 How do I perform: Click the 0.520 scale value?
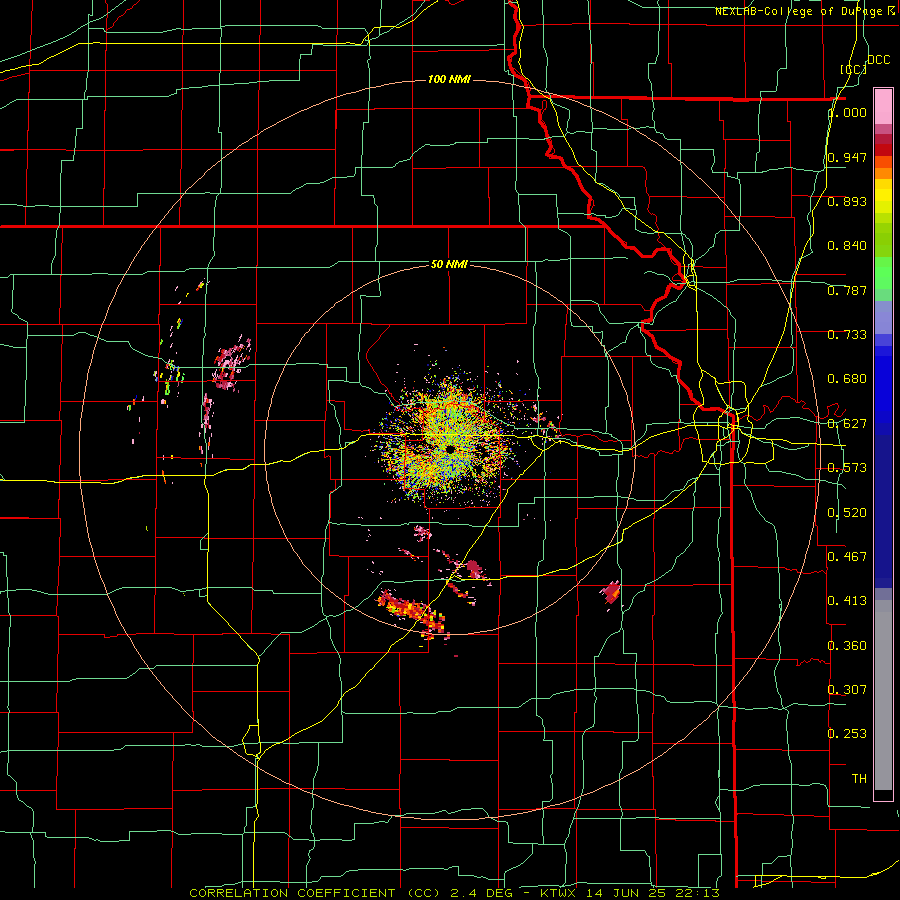click(847, 513)
